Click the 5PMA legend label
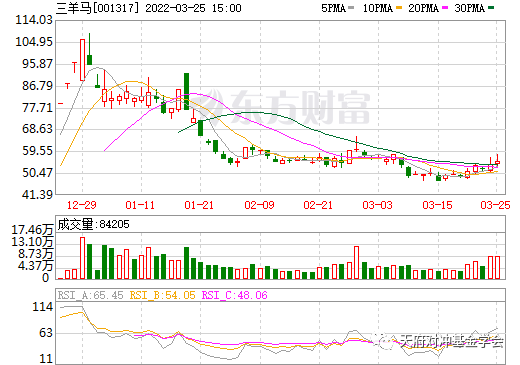This screenshot has height=365, width=520. 333,8
